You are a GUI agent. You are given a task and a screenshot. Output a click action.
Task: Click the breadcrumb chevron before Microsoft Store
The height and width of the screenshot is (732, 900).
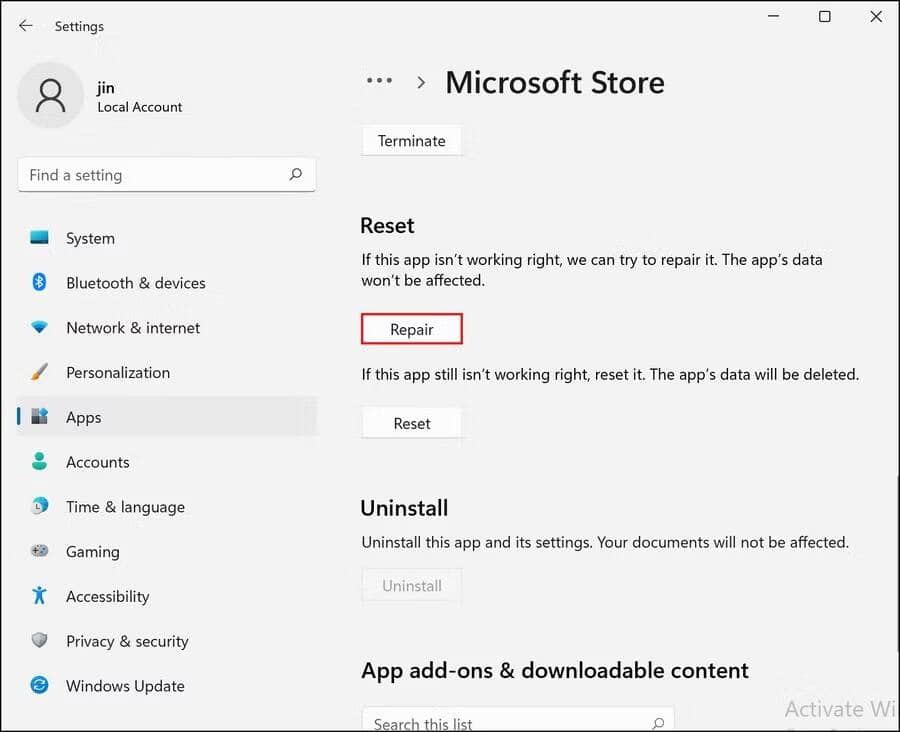(421, 83)
